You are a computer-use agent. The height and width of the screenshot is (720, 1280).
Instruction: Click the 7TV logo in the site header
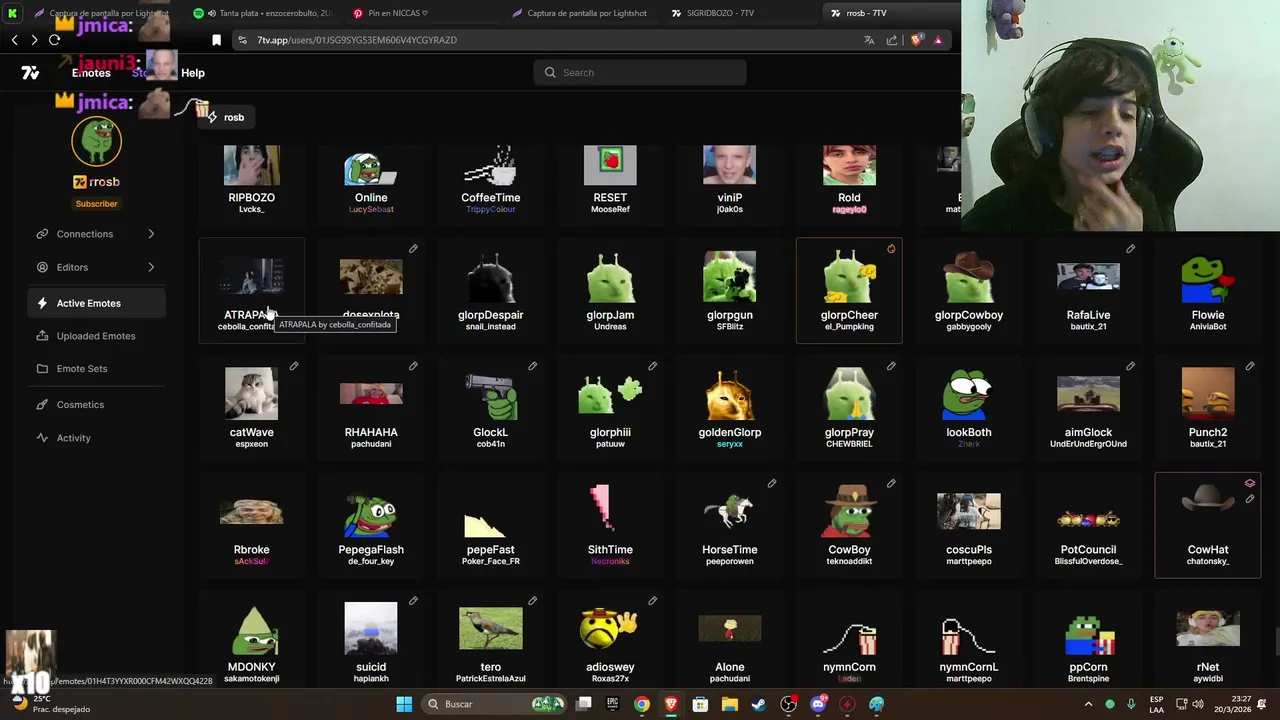point(30,72)
